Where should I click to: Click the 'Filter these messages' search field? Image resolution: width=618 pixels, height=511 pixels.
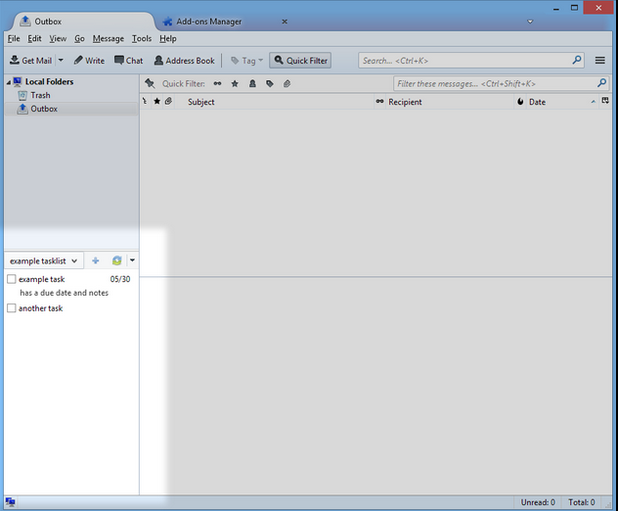click(494, 84)
